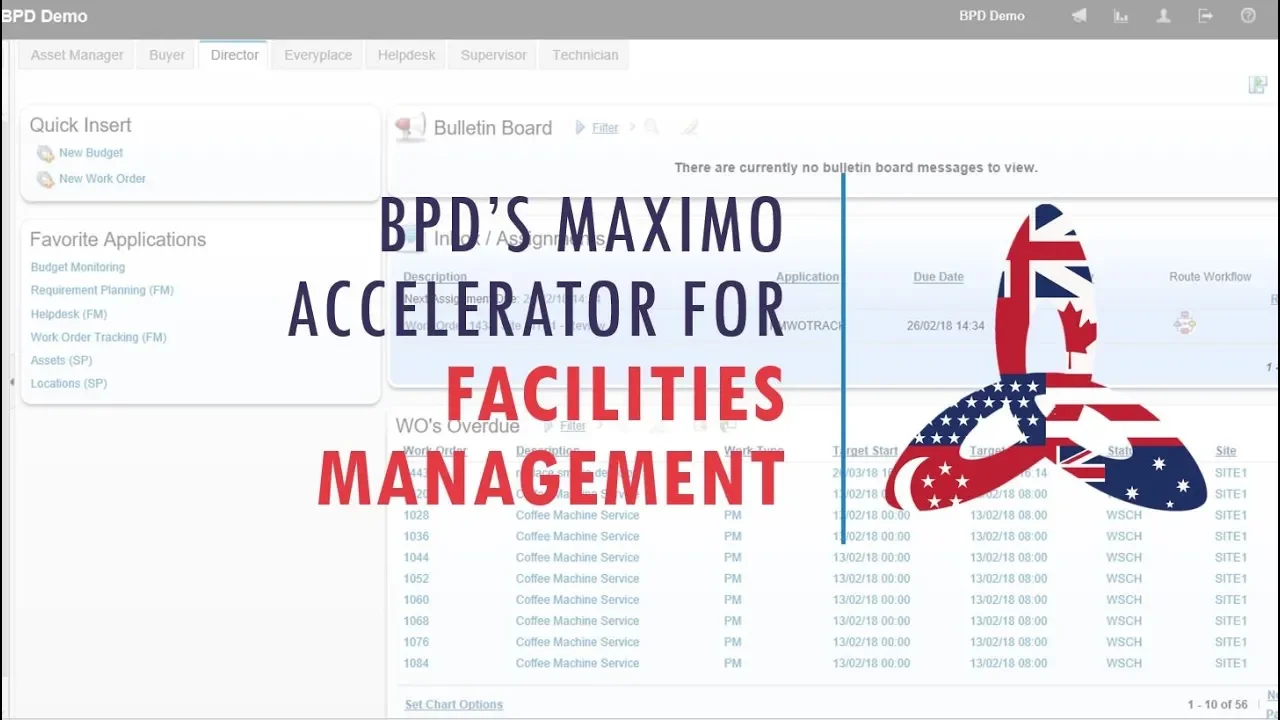Click WSCH status in row 1076
This screenshot has height=720, width=1280.
click(x=1124, y=641)
